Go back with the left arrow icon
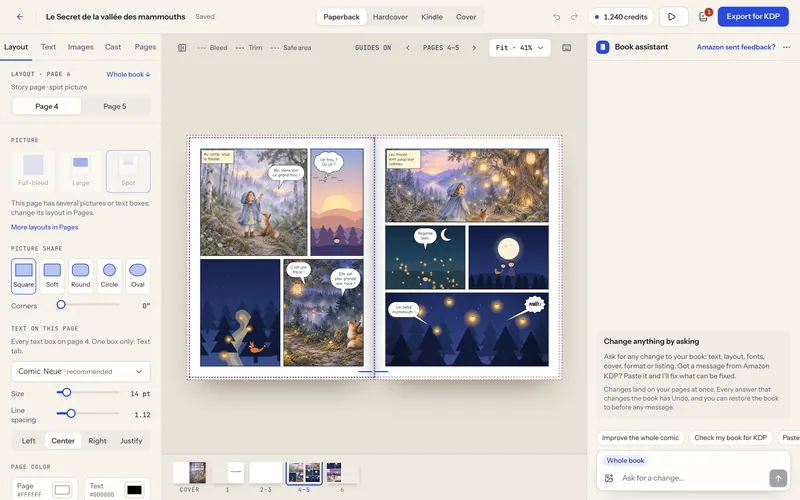The width and height of the screenshot is (800, 500). click(20, 16)
